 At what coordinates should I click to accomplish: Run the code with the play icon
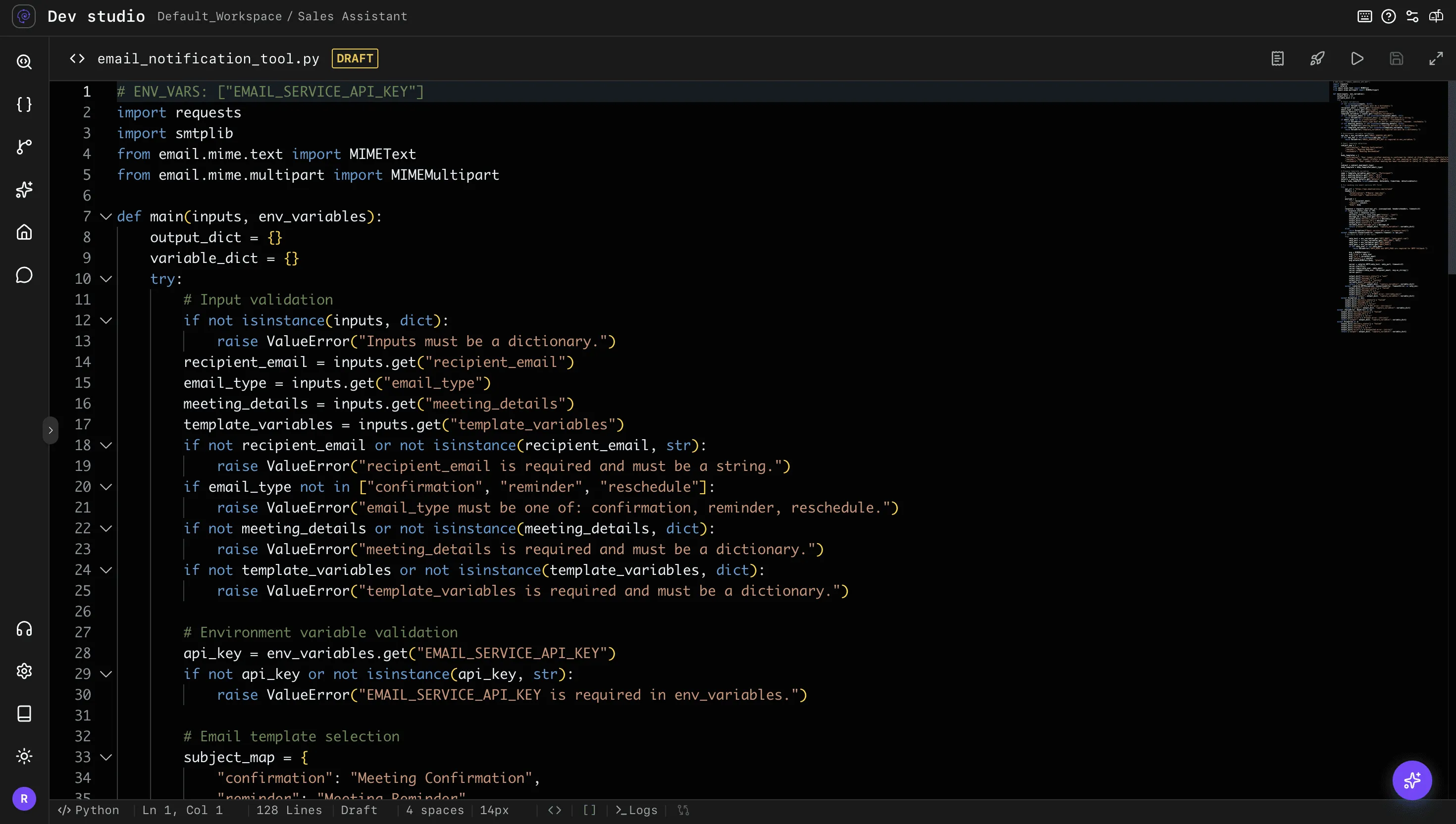(x=1357, y=58)
